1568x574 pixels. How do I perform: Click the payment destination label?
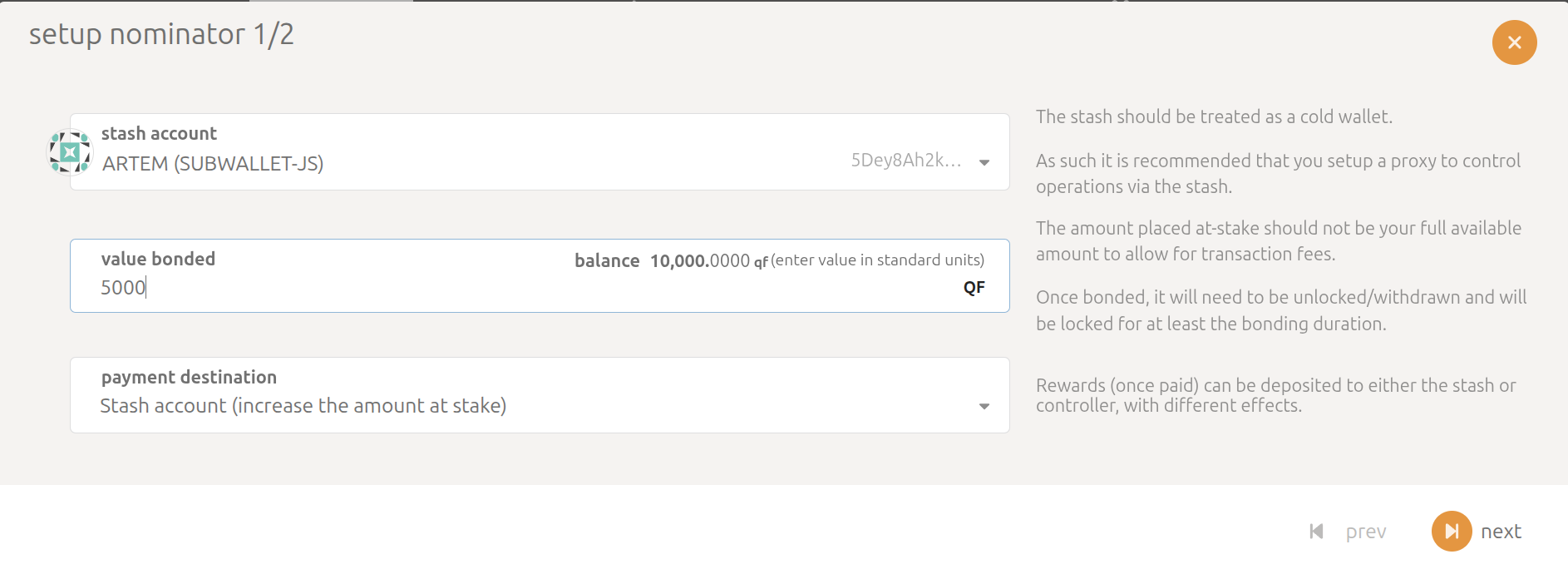click(x=189, y=377)
